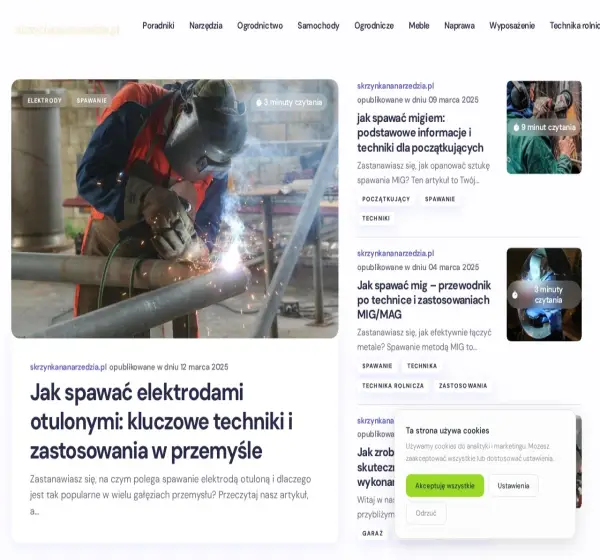Click the excerpt Zastanawiasz się, jak efektywnie łączyć
The image size is (600, 560).
[424, 340]
